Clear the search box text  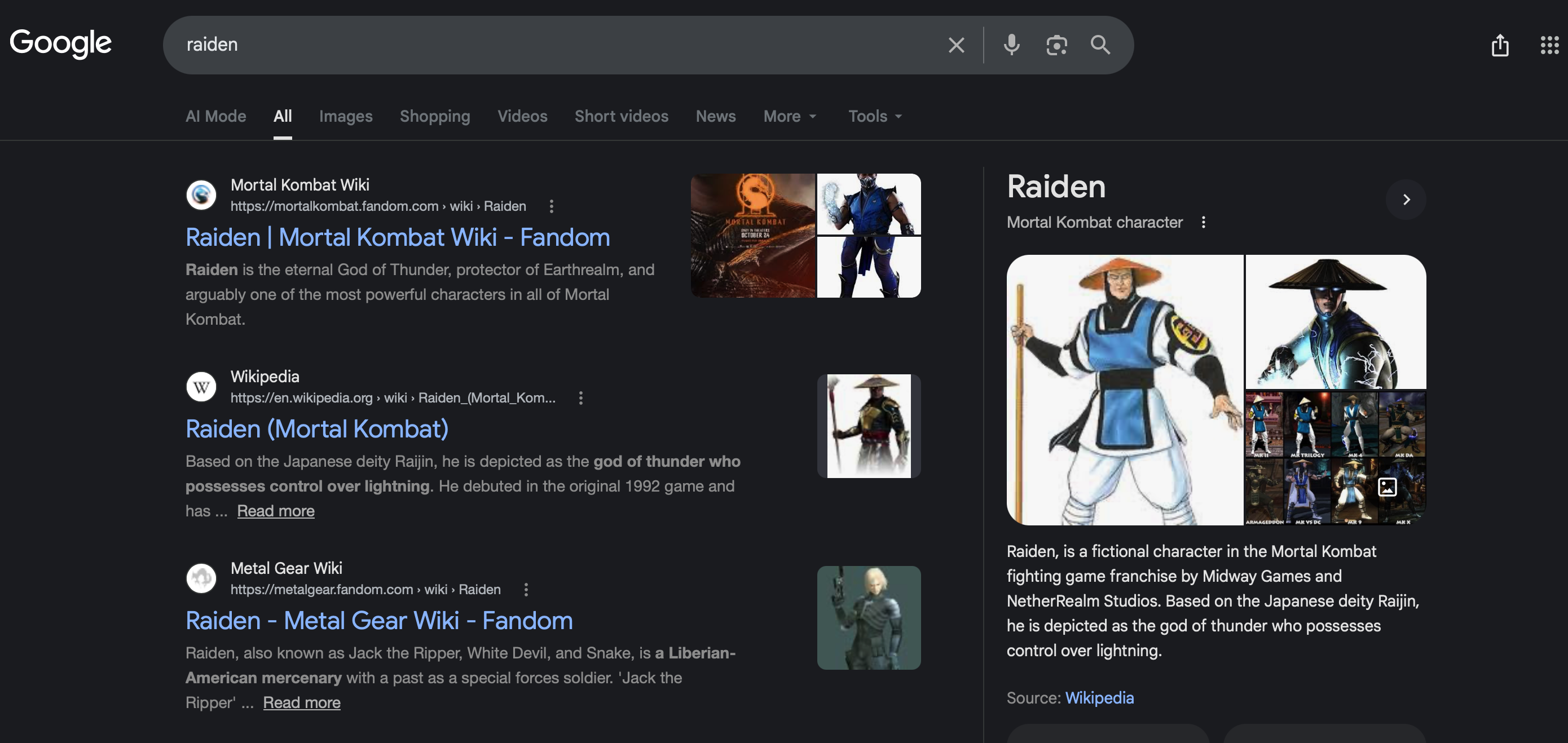955,45
